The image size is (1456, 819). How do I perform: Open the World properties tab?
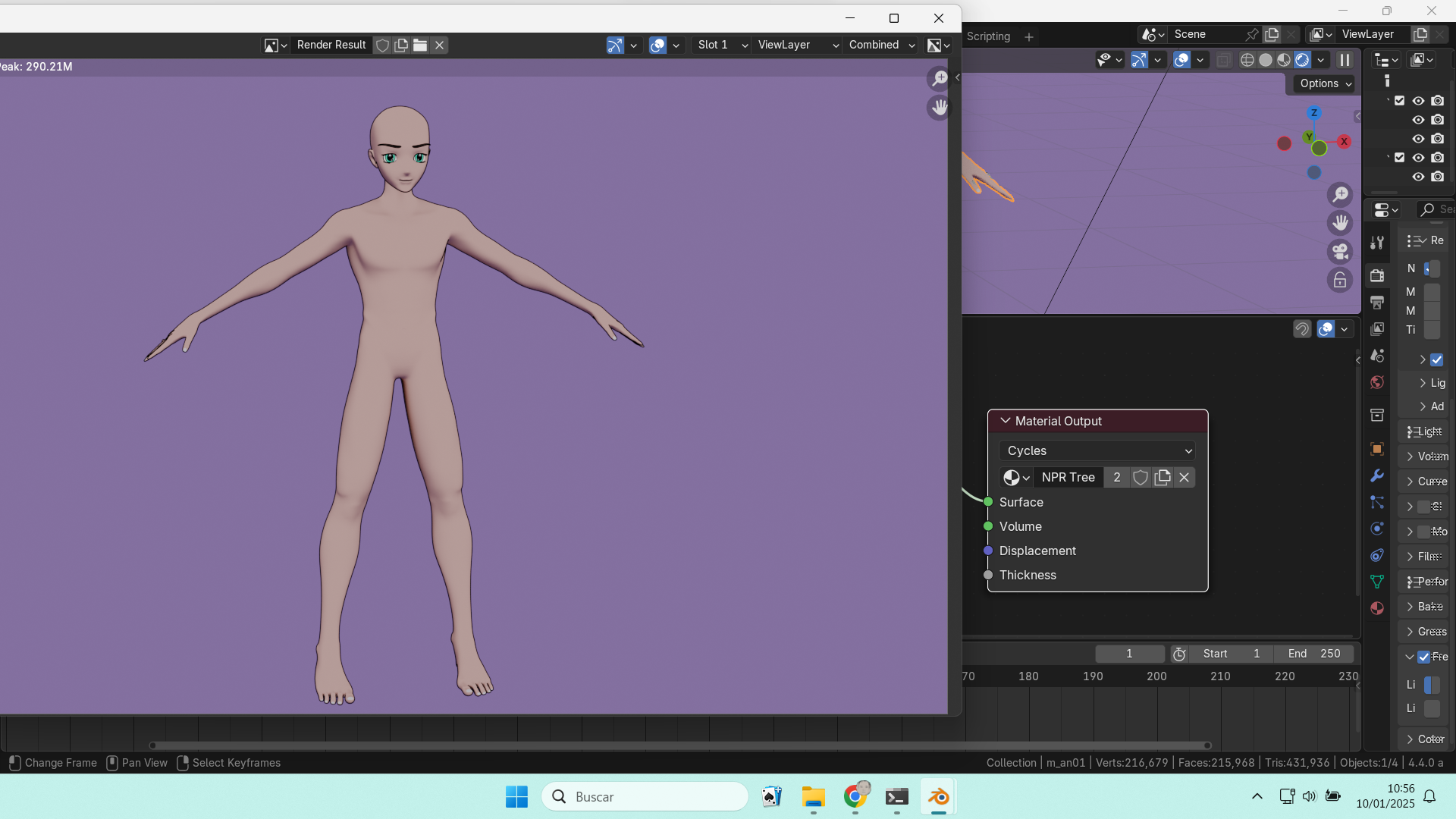tap(1377, 382)
